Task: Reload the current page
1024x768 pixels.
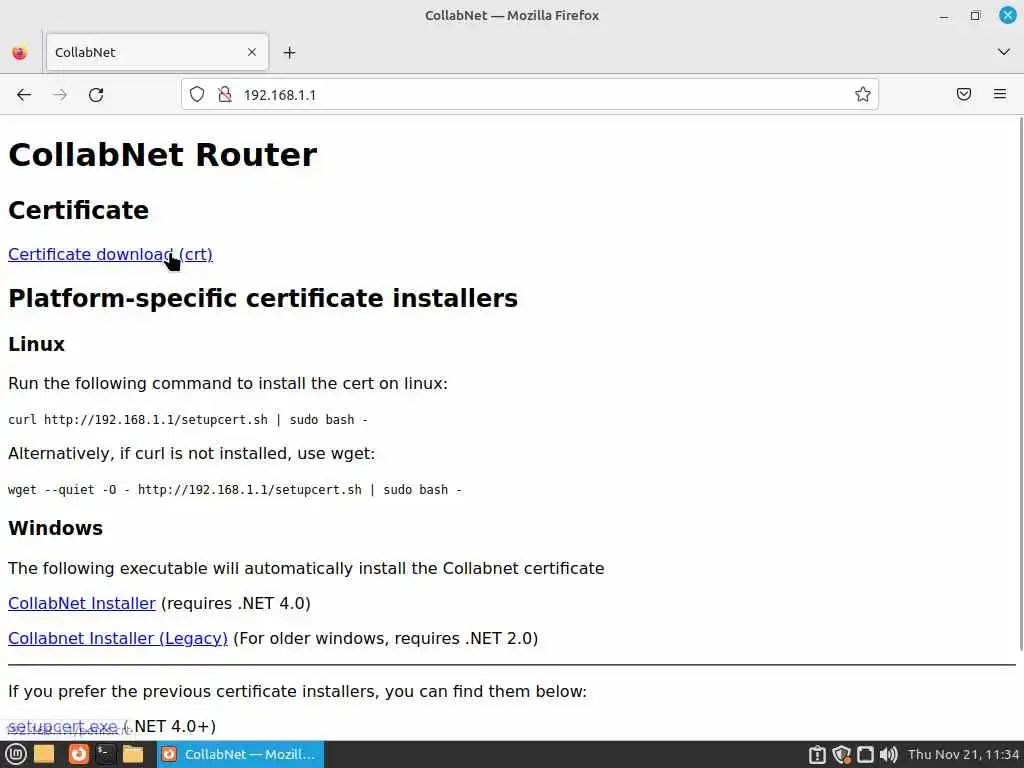Action: [x=96, y=95]
